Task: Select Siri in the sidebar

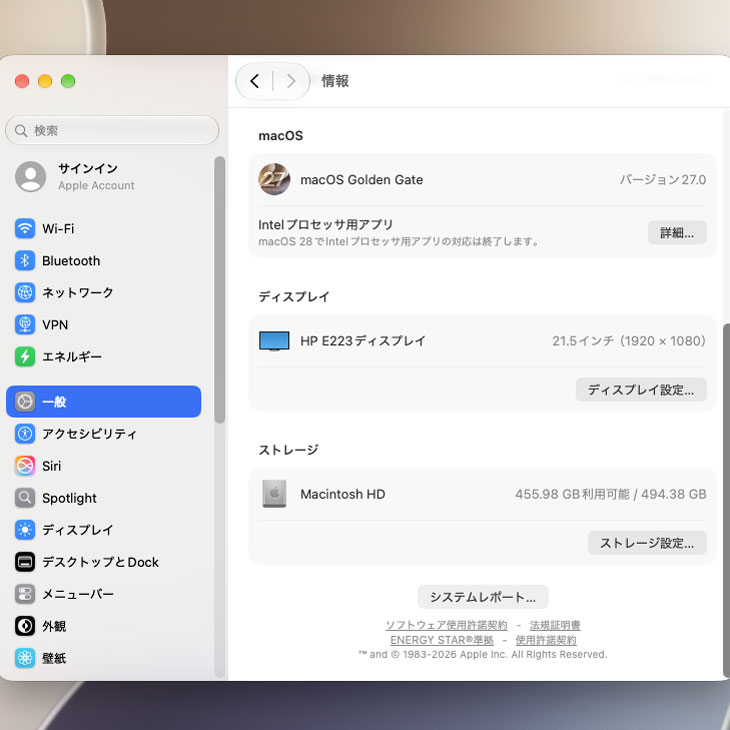Action: [103, 466]
